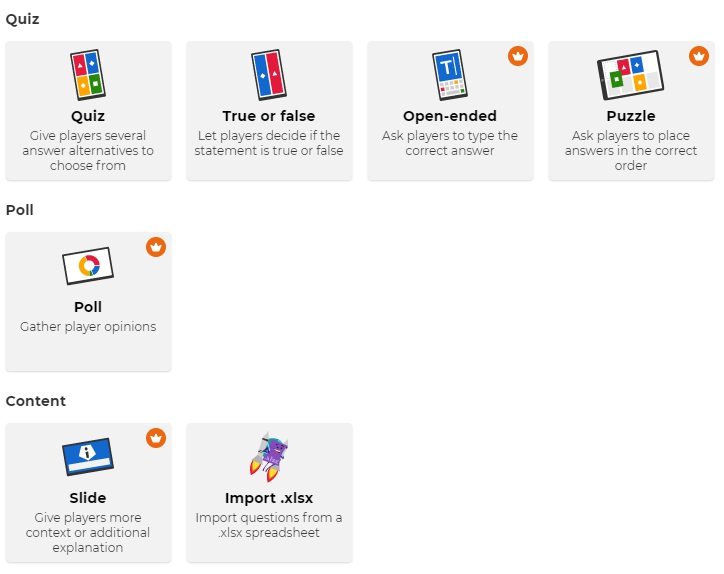Choose the Open-ended tablet icon

tap(450, 76)
